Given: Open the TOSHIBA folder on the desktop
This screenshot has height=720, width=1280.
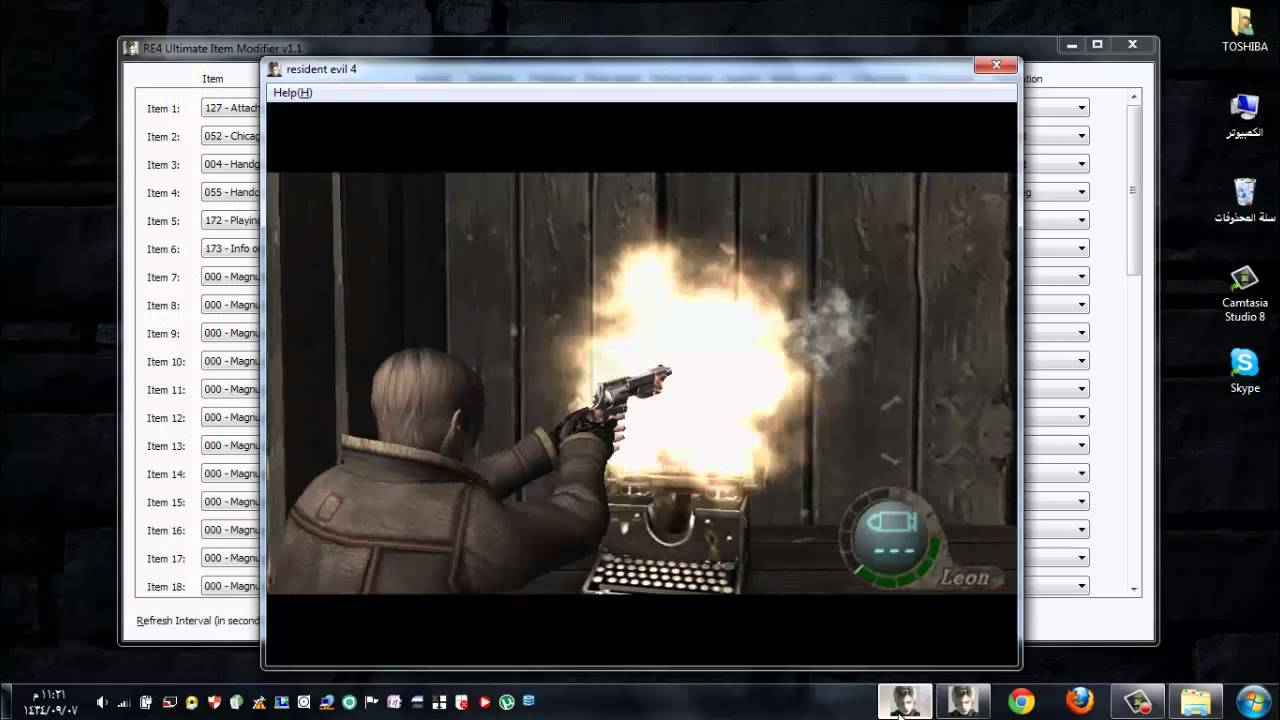Looking at the screenshot, I should click(x=1244, y=30).
